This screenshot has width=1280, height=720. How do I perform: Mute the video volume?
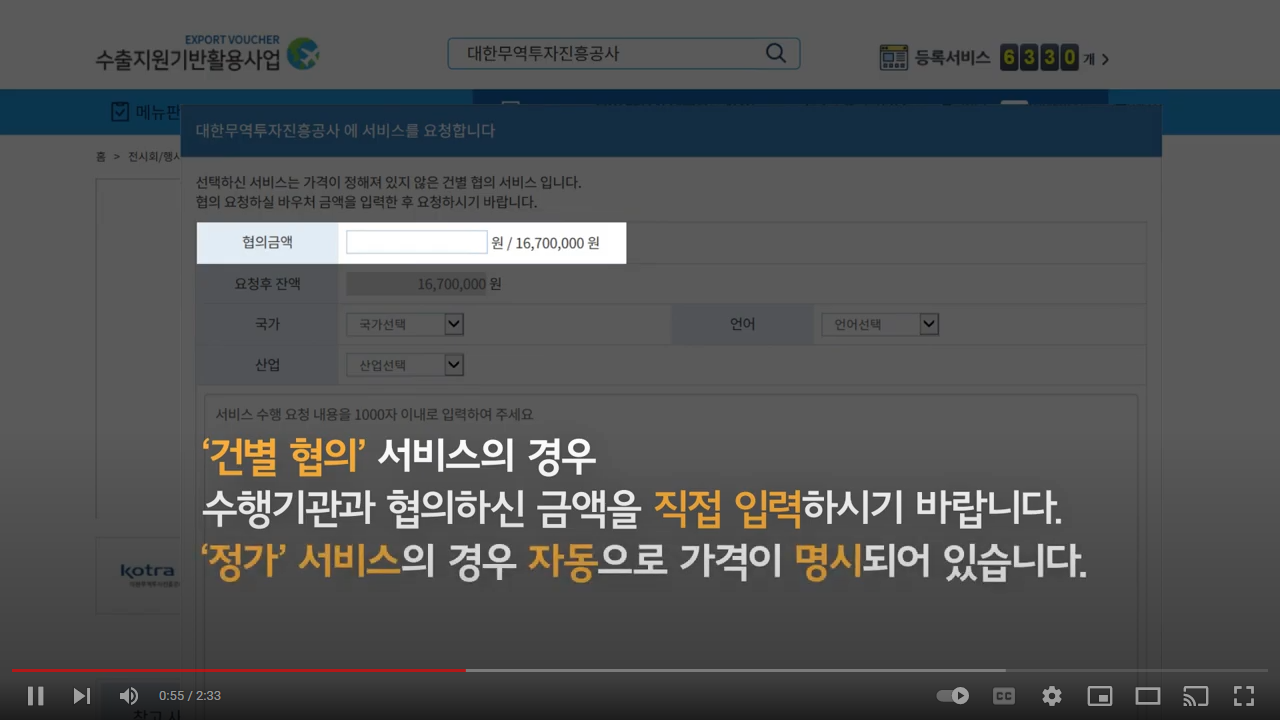pyautogui.click(x=129, y=696)
